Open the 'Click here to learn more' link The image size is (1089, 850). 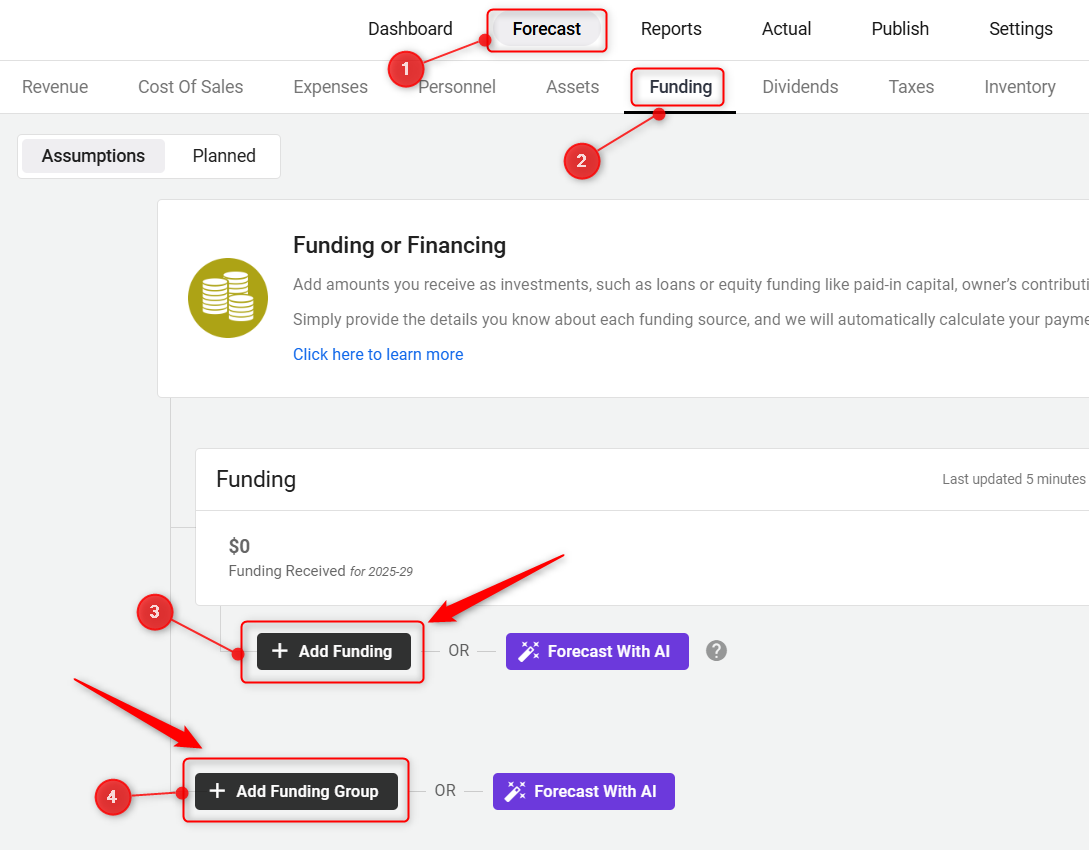point(378,354)
